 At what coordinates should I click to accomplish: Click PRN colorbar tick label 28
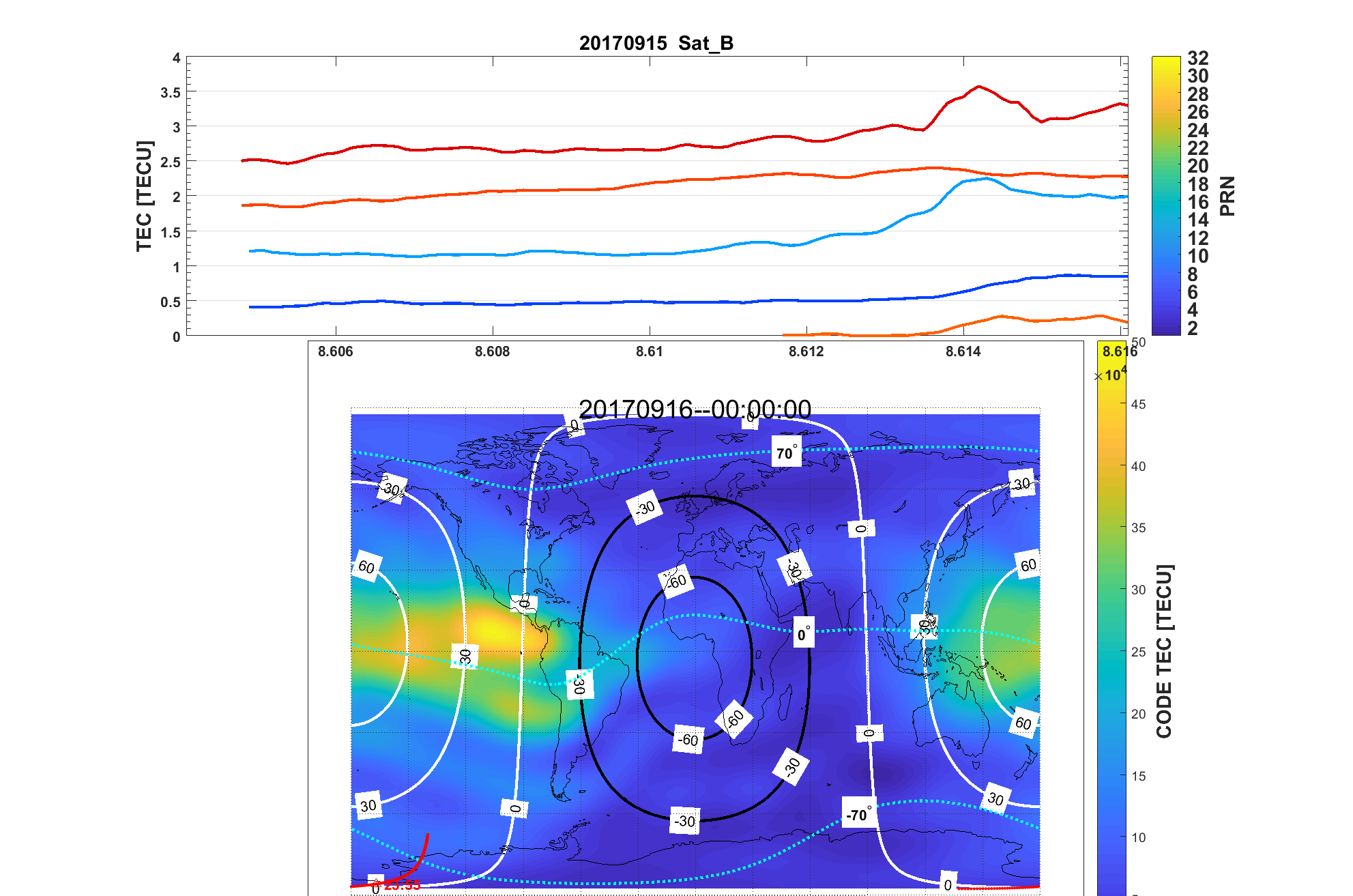[x=1198, y=94]
